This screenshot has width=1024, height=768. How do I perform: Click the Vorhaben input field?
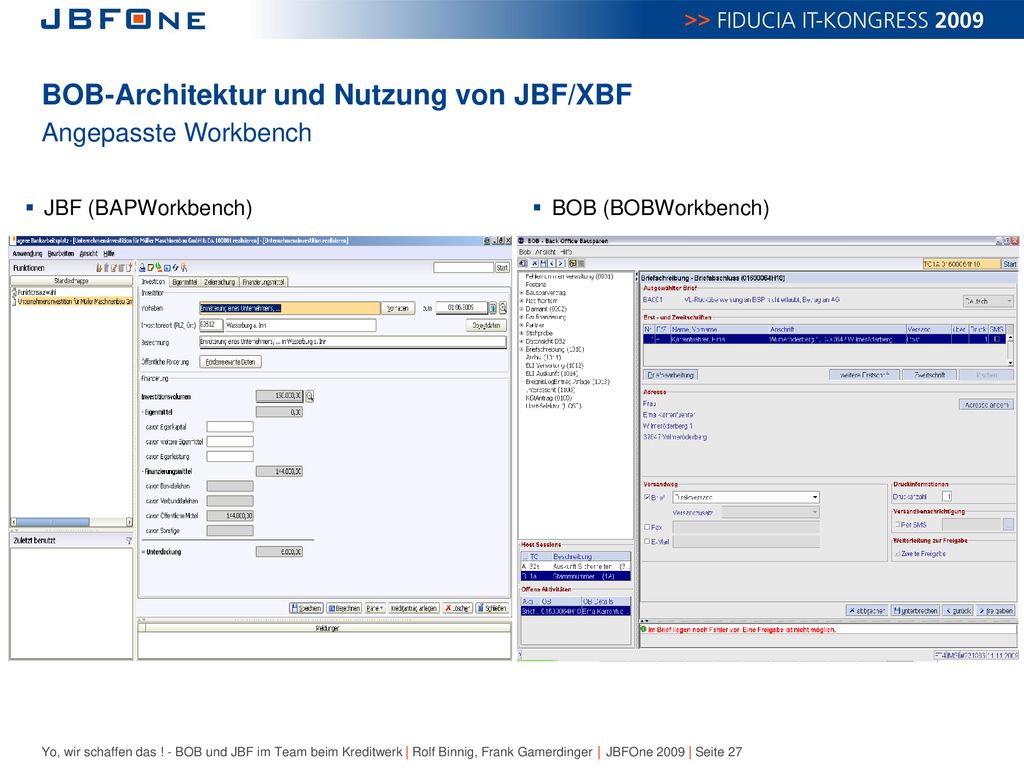click(289, 308)
